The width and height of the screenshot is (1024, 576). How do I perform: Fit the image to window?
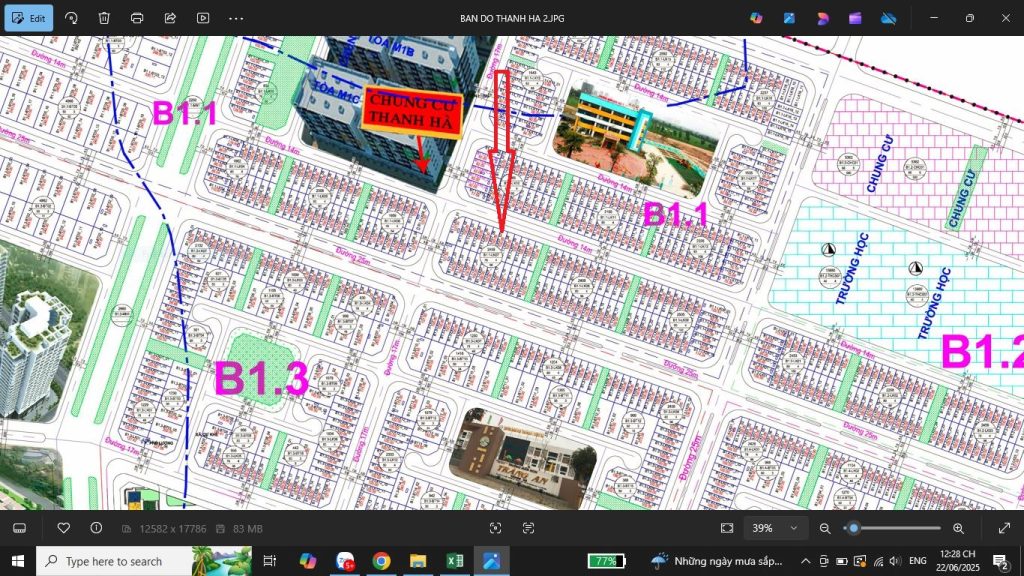[x=727, y=528]
